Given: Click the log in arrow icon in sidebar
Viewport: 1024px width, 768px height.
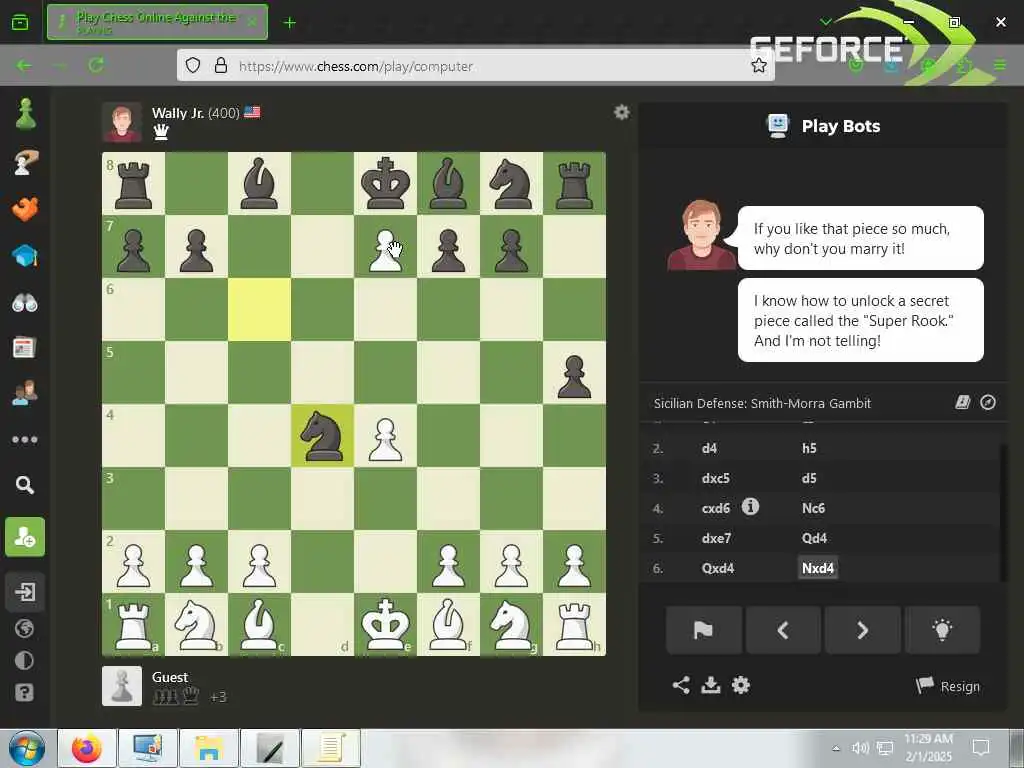Looking at the screenshot, I should point(25,592).
